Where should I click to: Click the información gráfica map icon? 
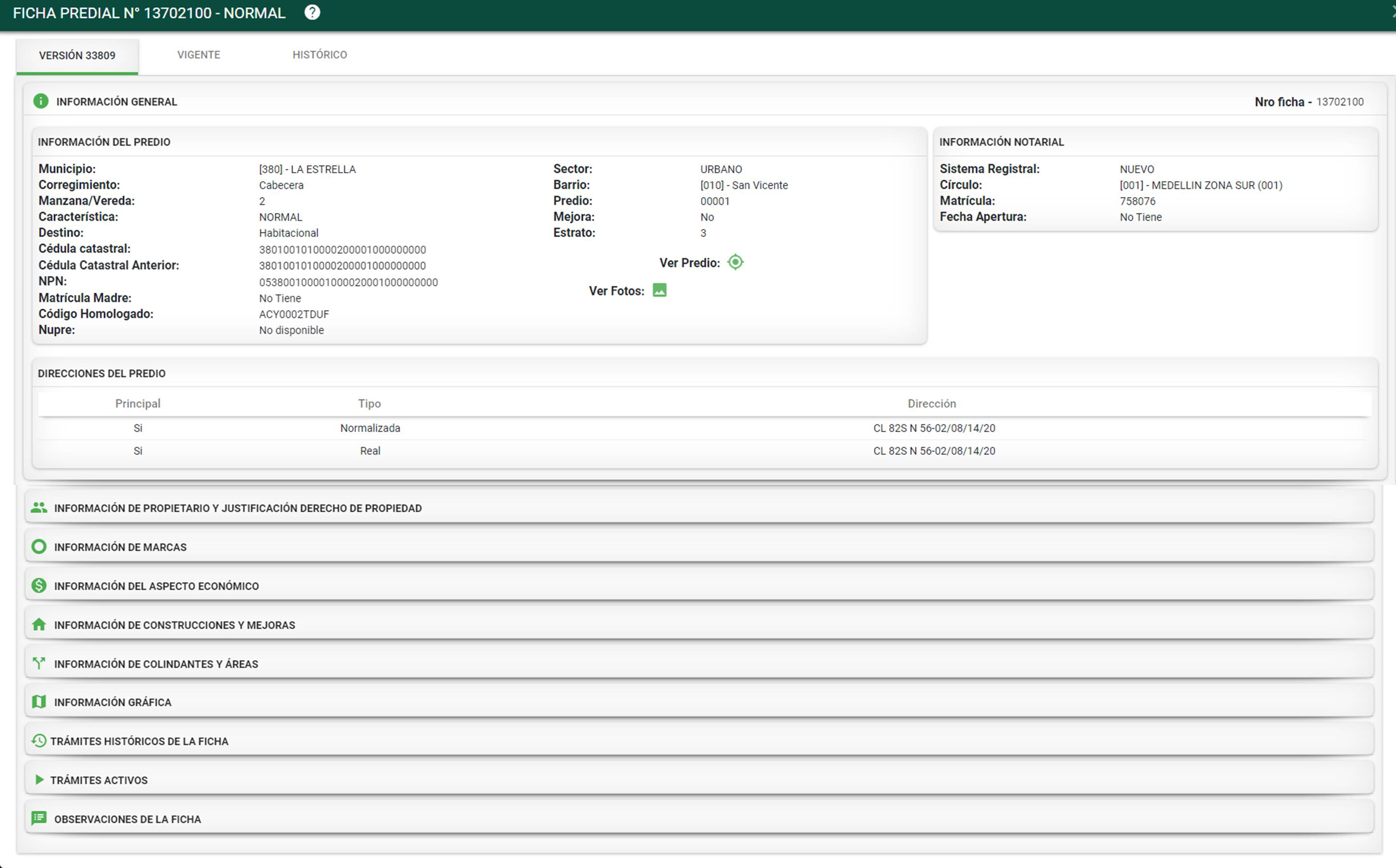39,701
